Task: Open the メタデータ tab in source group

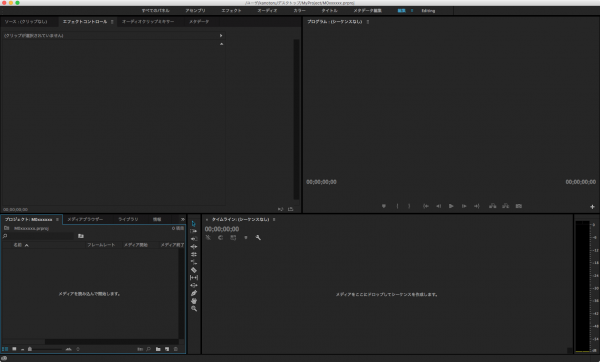Action: 199,22
